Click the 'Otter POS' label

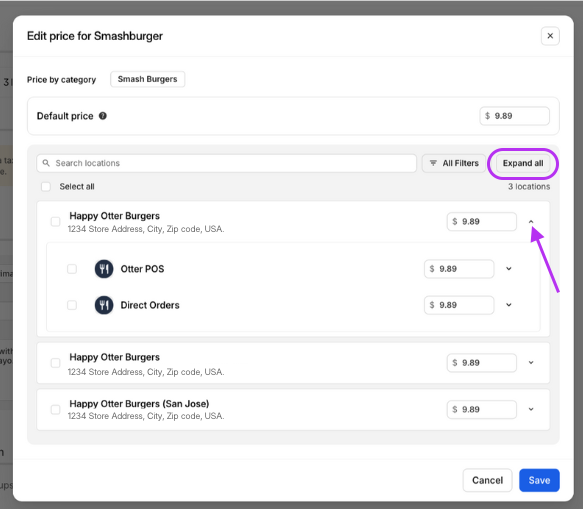pyautogui.click(x=142, y=269)
